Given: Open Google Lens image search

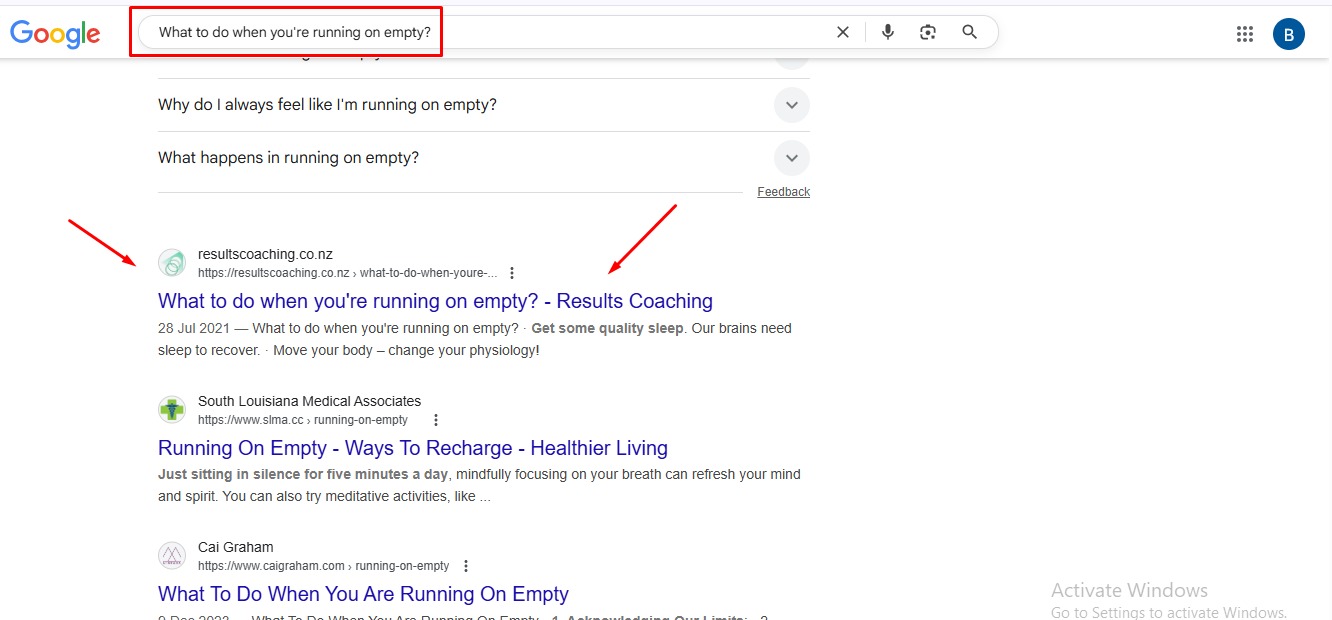Looking at the screenshot, I should pyautogui.click(x=928, y=32).
